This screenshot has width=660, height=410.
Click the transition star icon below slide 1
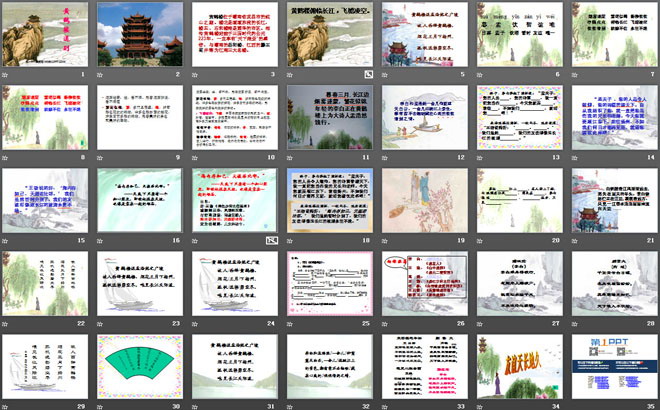pos(5,74)
